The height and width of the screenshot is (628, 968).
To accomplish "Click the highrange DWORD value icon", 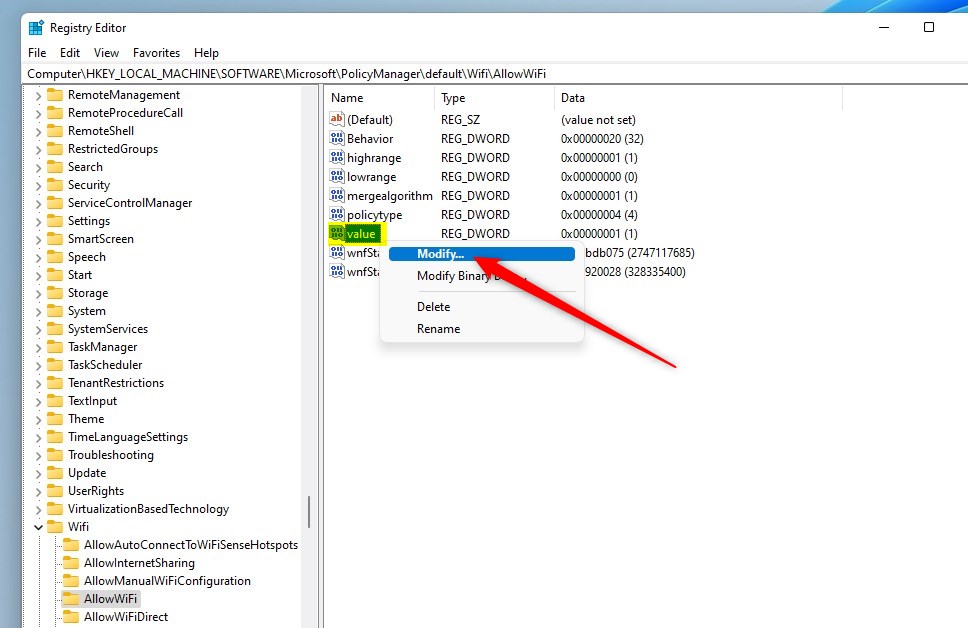I will click(x=336, y=157).
